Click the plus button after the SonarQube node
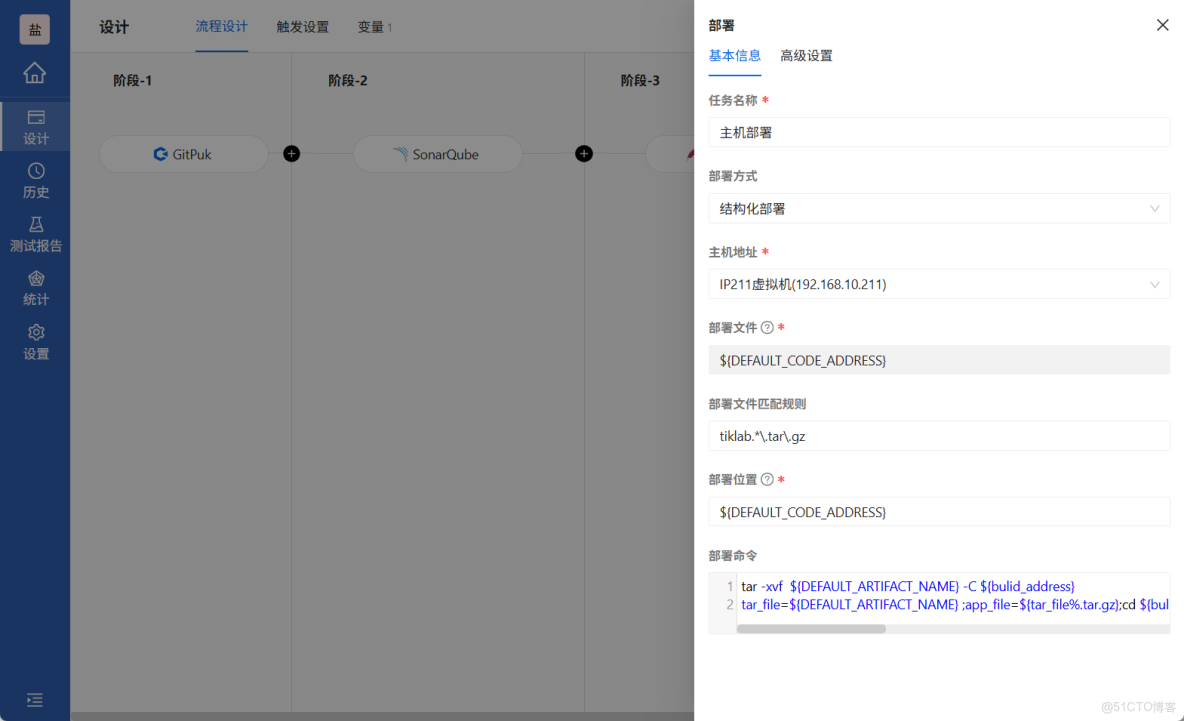The width and height of the screenshot is (1184, 721). (x=584, y=153)
